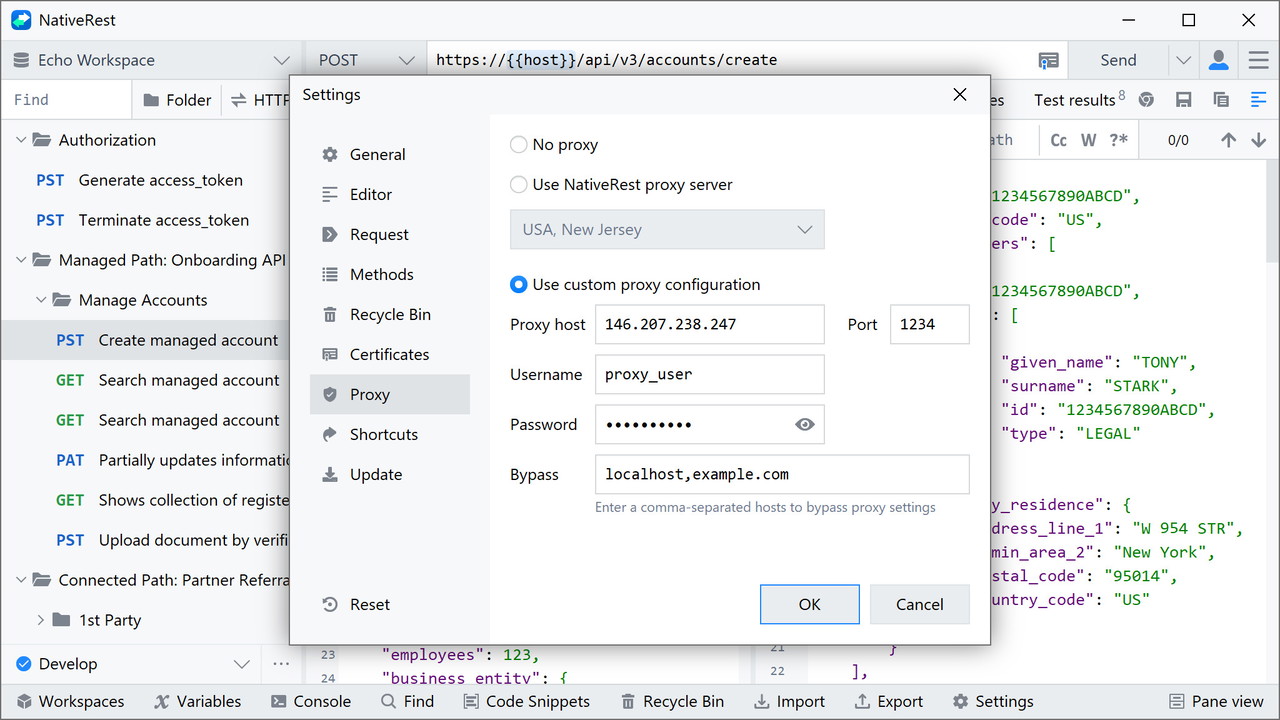The image size is (1280, 720).
Task: Jump to next search match arrow
Action: click(x=1259, y=140)
